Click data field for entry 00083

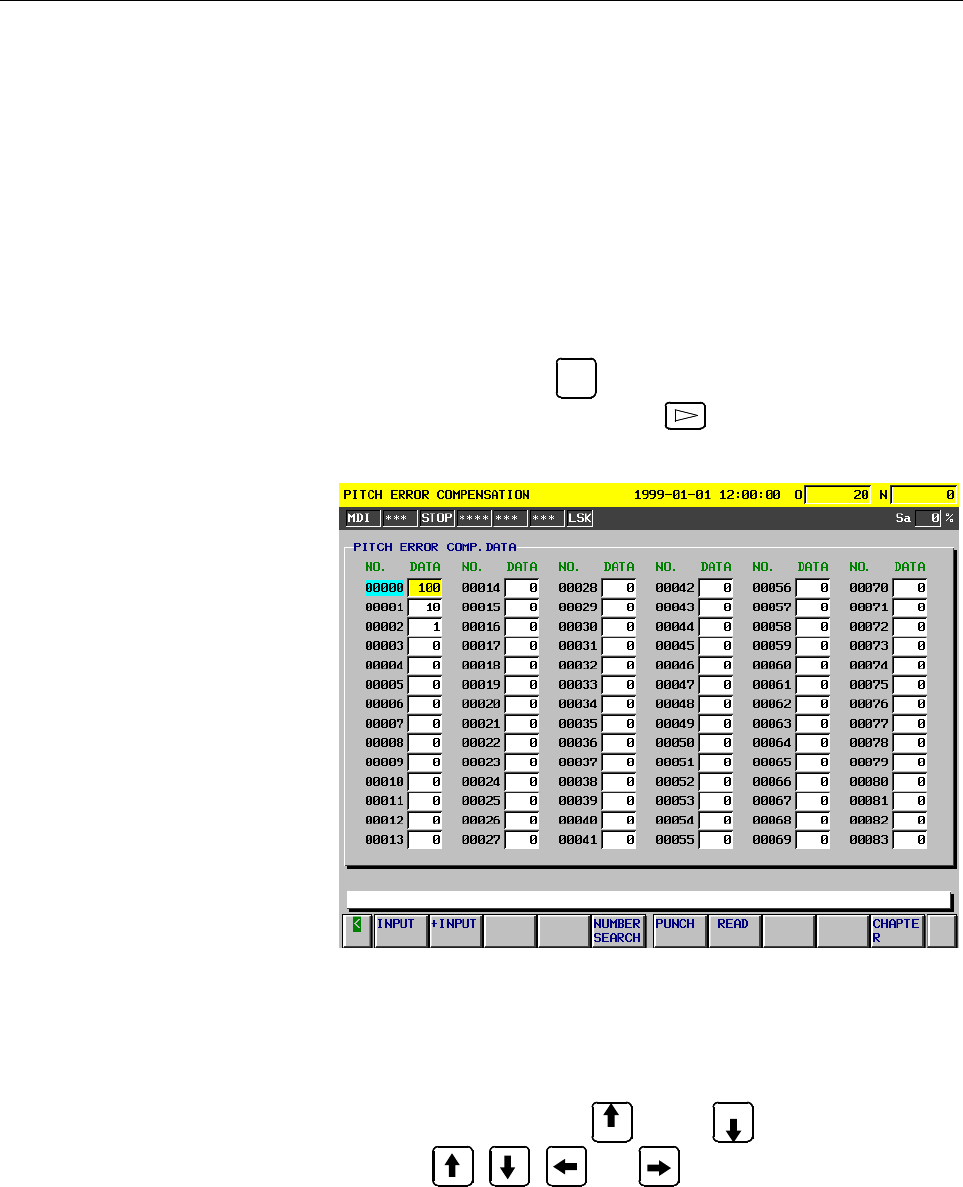(910, 840)
